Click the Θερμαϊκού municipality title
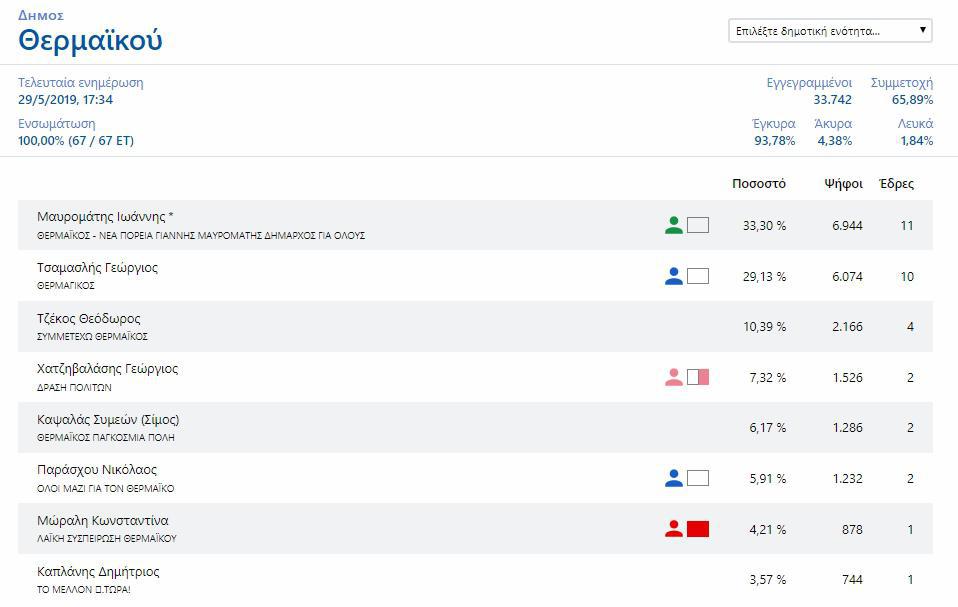The width and height of the screenshot is (958, 607). [90, 41]
